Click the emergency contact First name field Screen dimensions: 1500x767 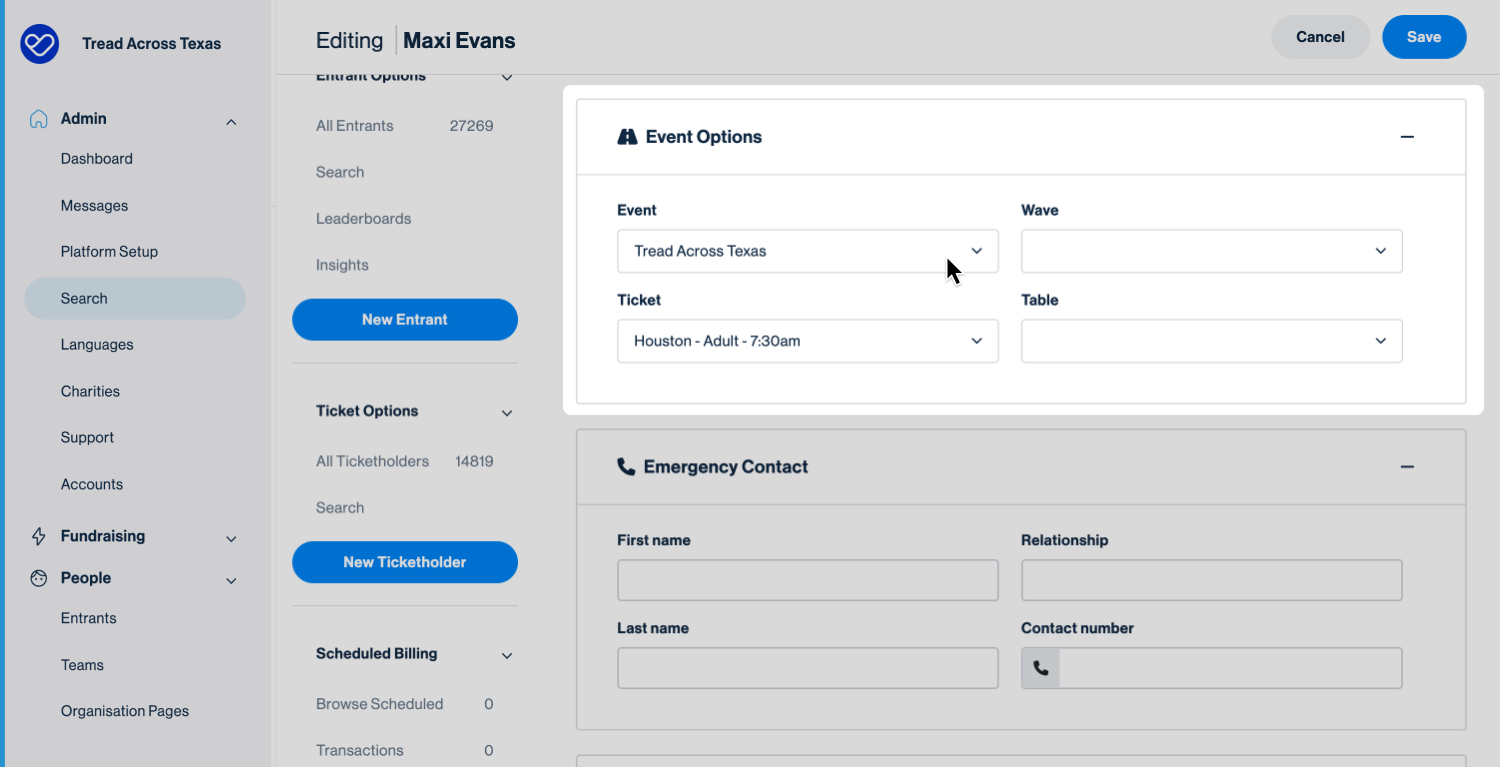point(807,580)
